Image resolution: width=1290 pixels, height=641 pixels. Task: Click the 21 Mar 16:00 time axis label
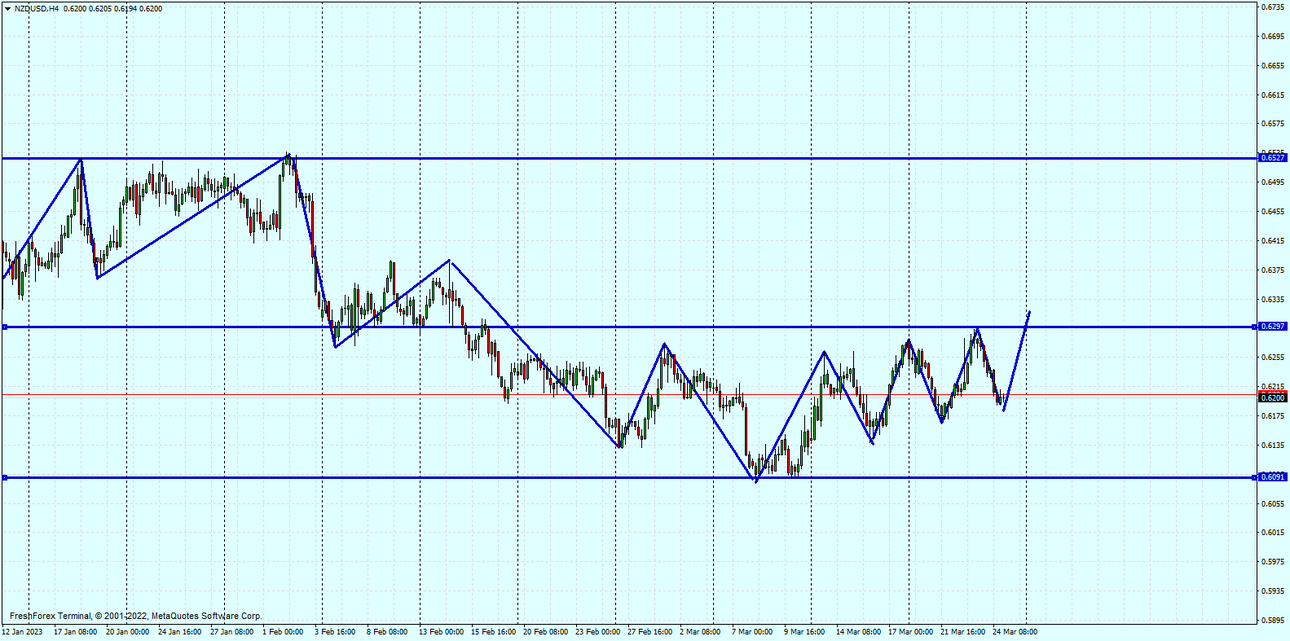964,632
